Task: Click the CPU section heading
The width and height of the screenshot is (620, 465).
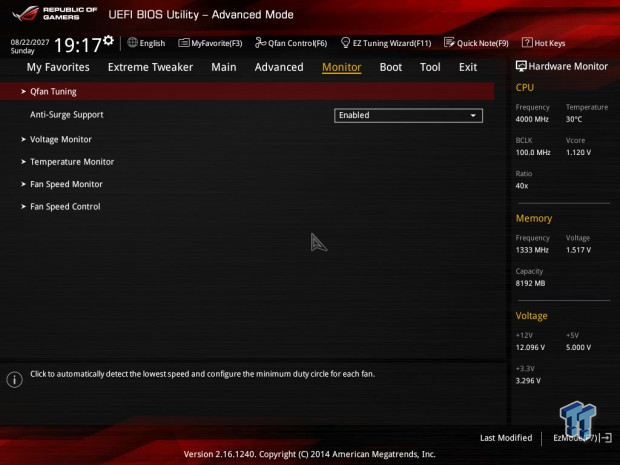Action: click(x=524, y=87)
